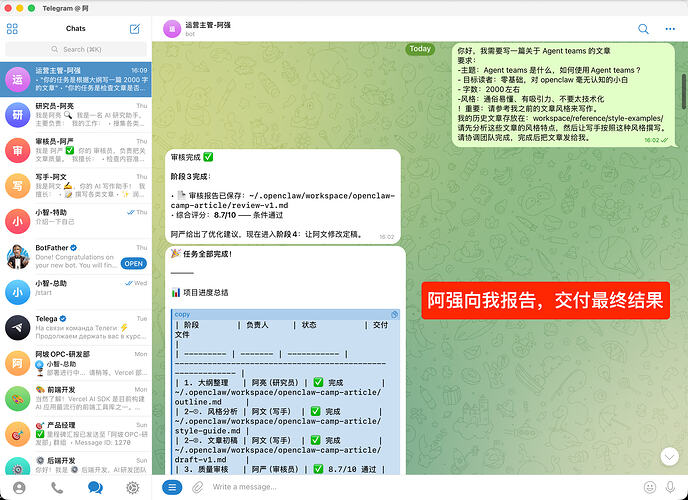Open the bot commands menu button

[172, 487]
